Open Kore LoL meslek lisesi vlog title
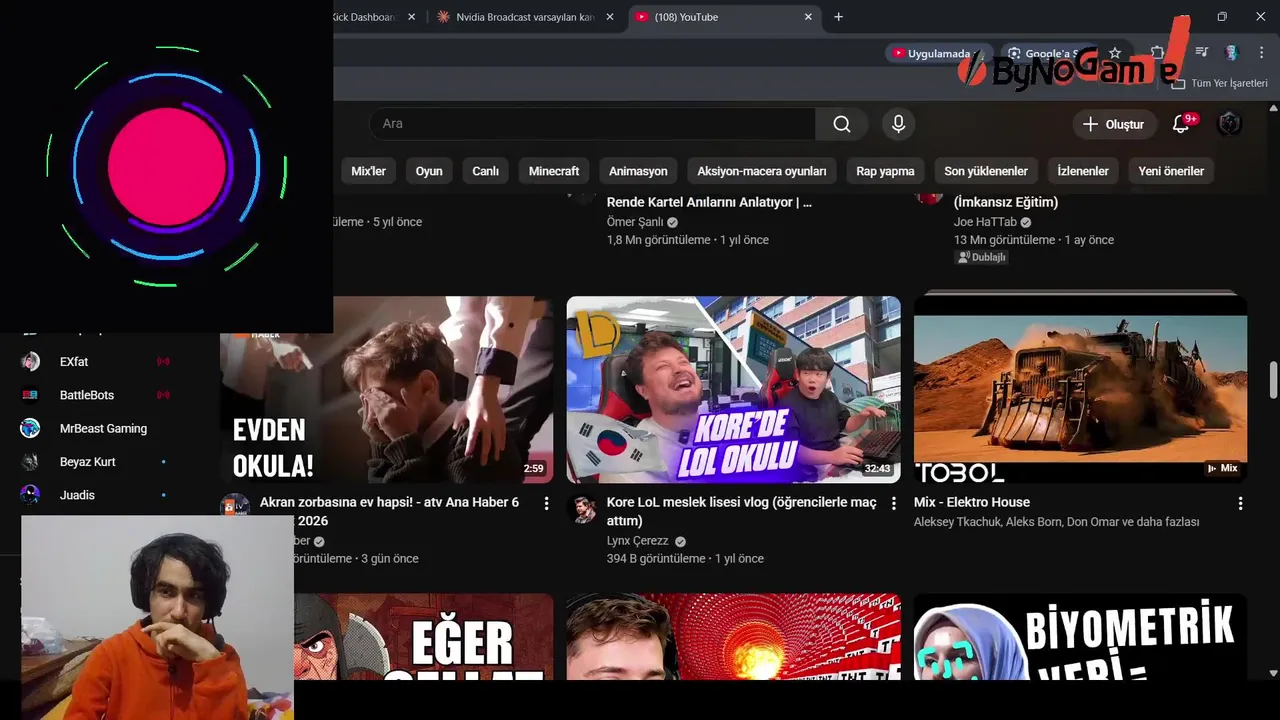 click(x=741, y=511)
